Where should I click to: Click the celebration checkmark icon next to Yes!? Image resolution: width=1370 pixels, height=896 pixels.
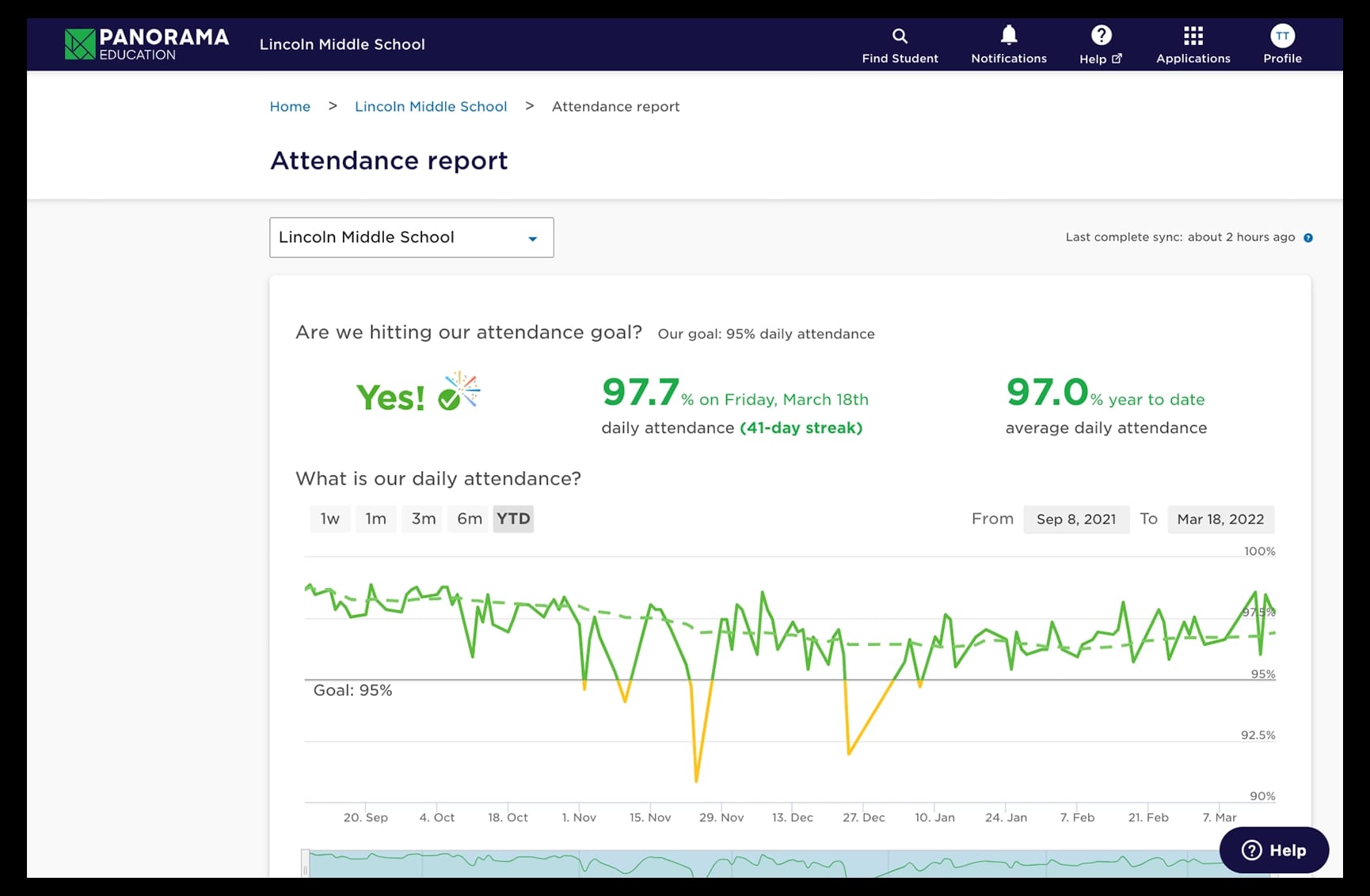click(459, 391)
